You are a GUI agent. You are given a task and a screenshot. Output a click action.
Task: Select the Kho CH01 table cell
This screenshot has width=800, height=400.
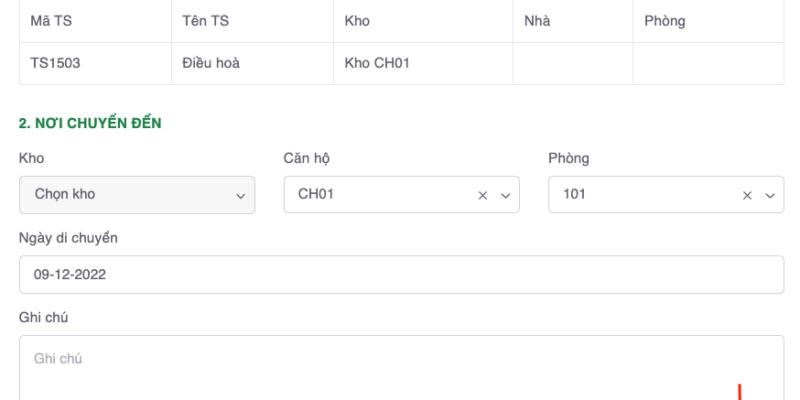pos(377,63)
